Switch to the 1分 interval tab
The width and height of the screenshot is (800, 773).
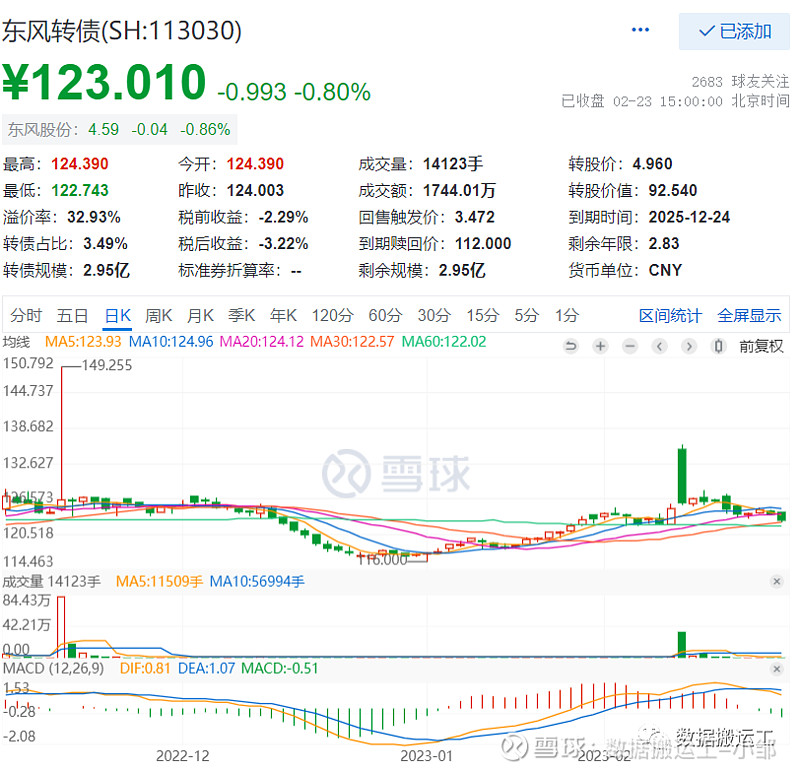click(x=567, y=315)
